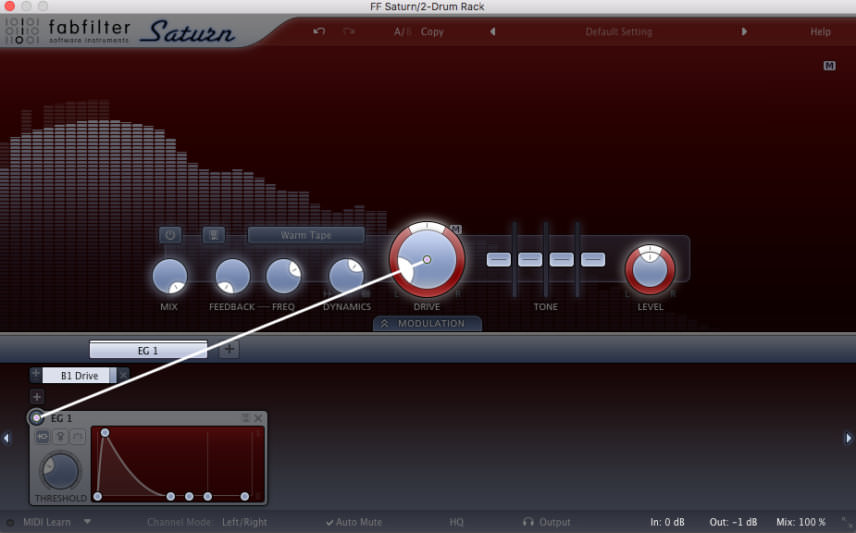This screenshot has height=533, width=856.
Task: Click the Output headphones button
Action: (546, 522)
